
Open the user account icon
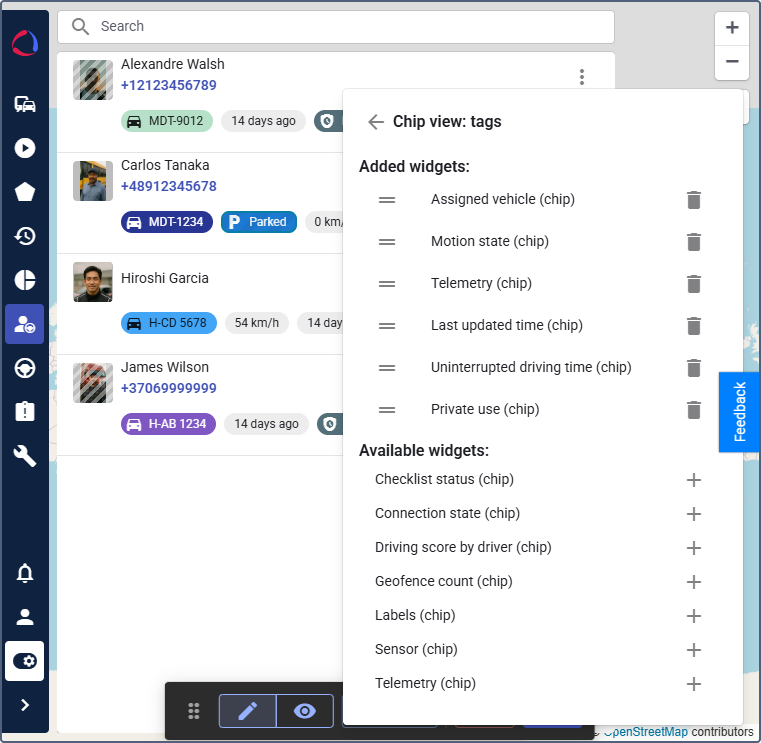point(25,617)
